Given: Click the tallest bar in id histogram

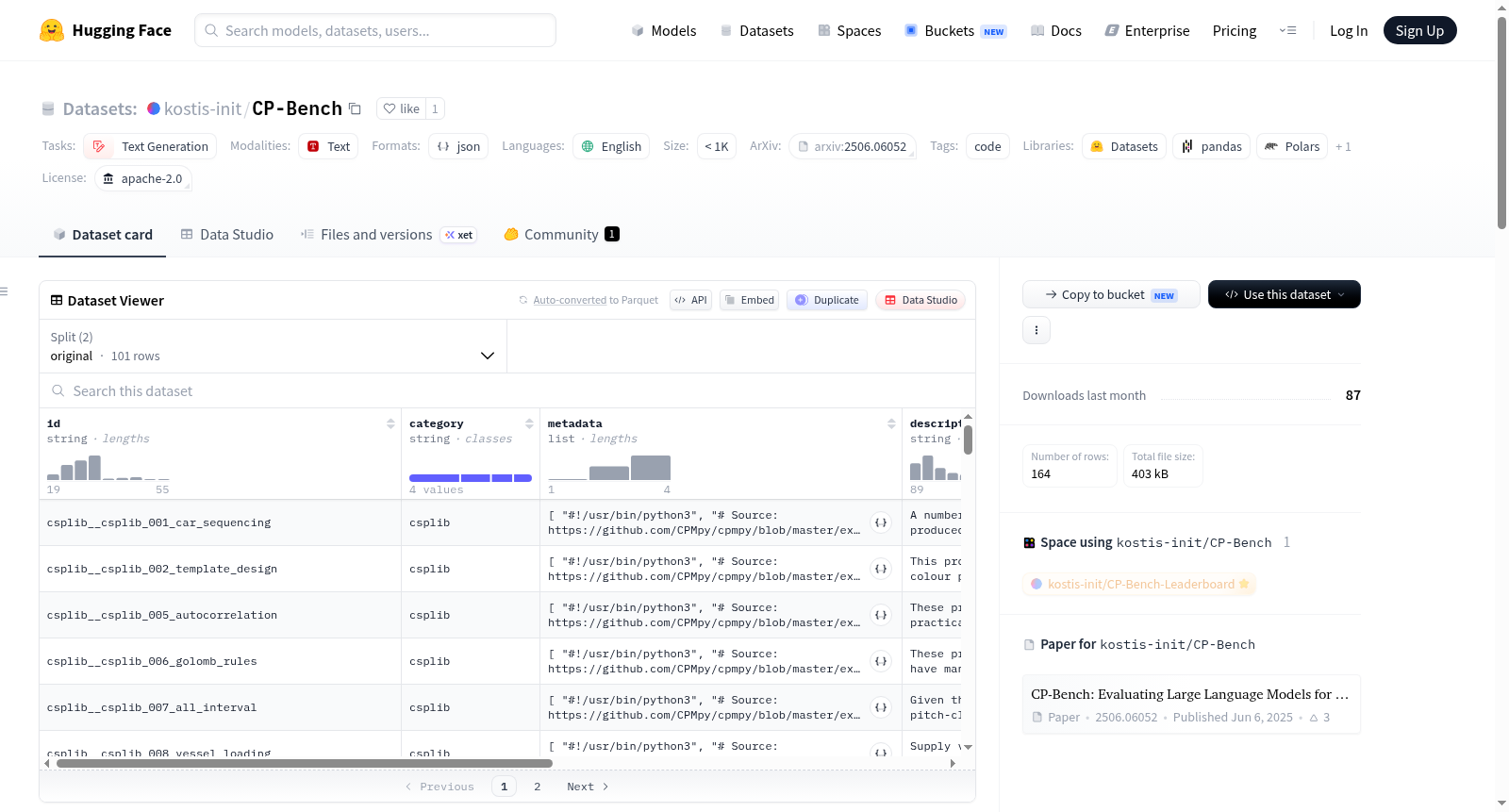Looking at the screenshot, I should pos(94,468).
